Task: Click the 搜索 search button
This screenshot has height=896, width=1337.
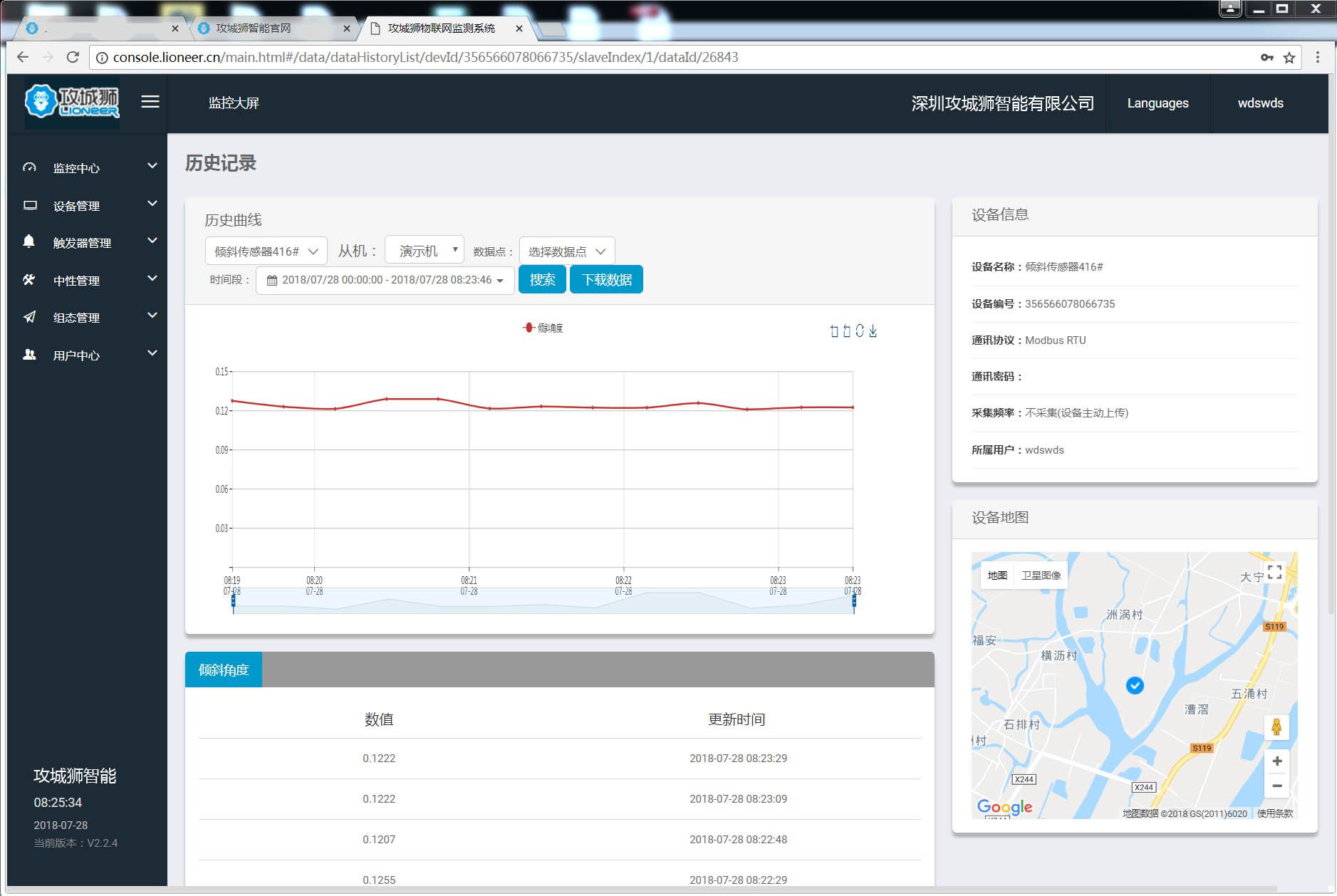Action: coord(542,279)
